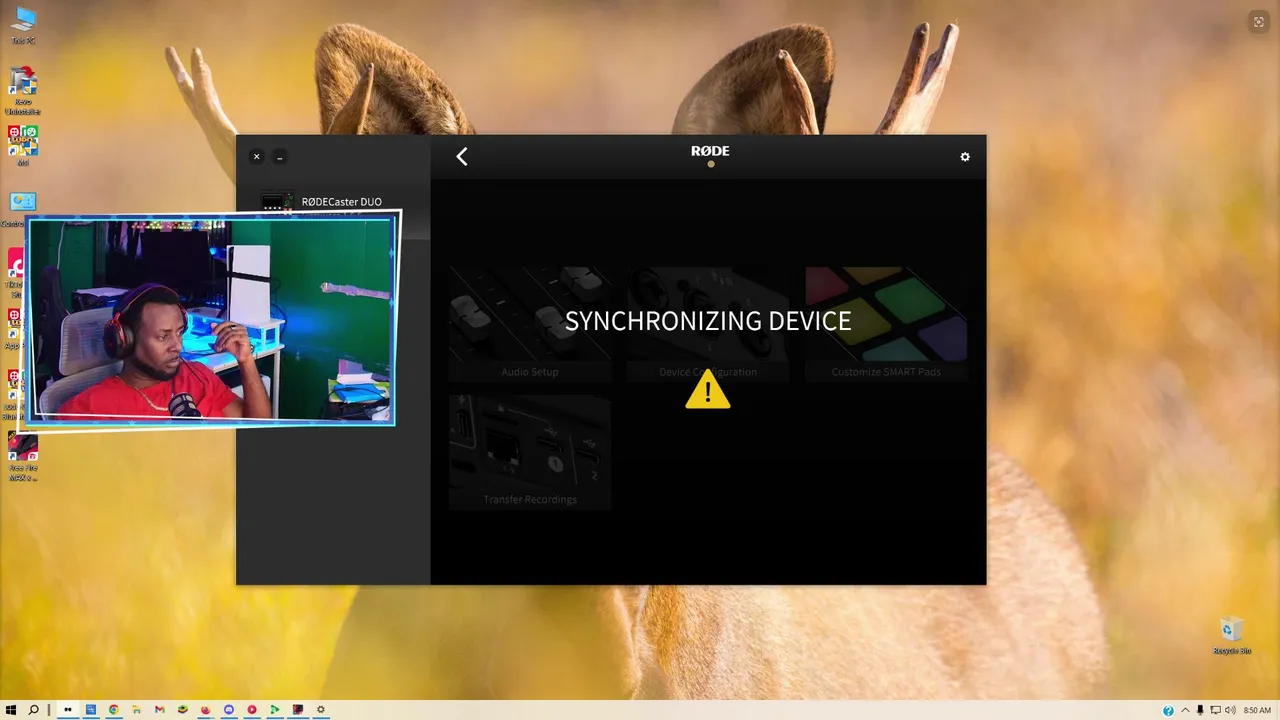Click the RØDECaster DUO device thumbnail icon

(x=277, y=201)
